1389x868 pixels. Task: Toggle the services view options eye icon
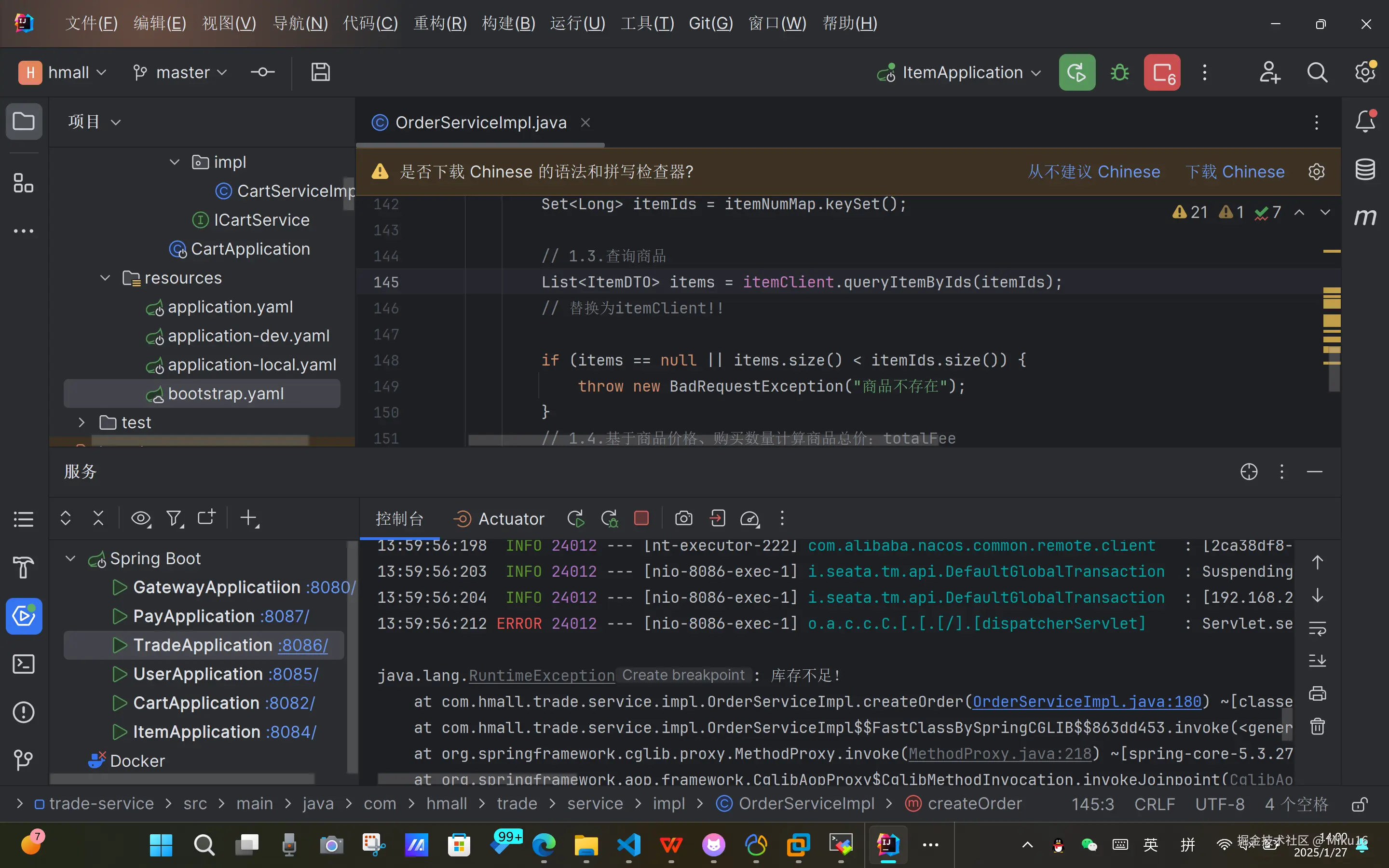141,518
